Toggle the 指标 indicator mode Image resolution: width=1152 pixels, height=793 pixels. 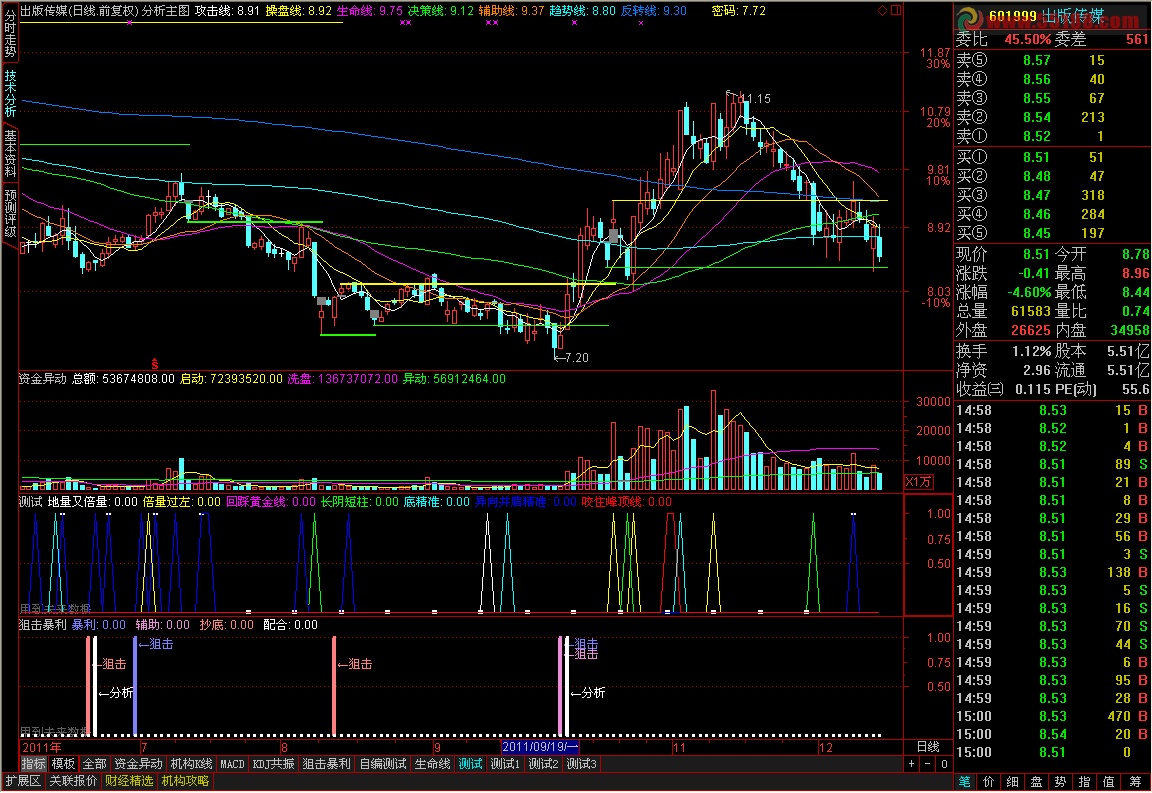(x=33, y=764)
